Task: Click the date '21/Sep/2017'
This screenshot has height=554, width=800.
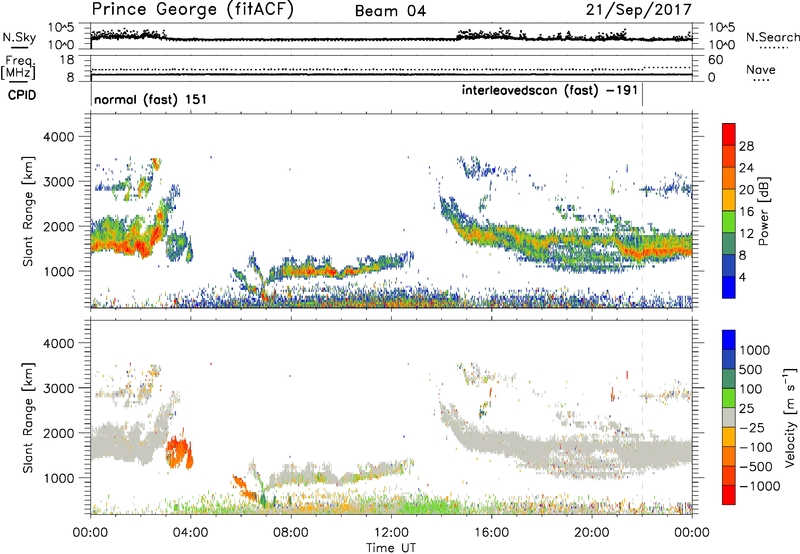Action: coord(639,10)
